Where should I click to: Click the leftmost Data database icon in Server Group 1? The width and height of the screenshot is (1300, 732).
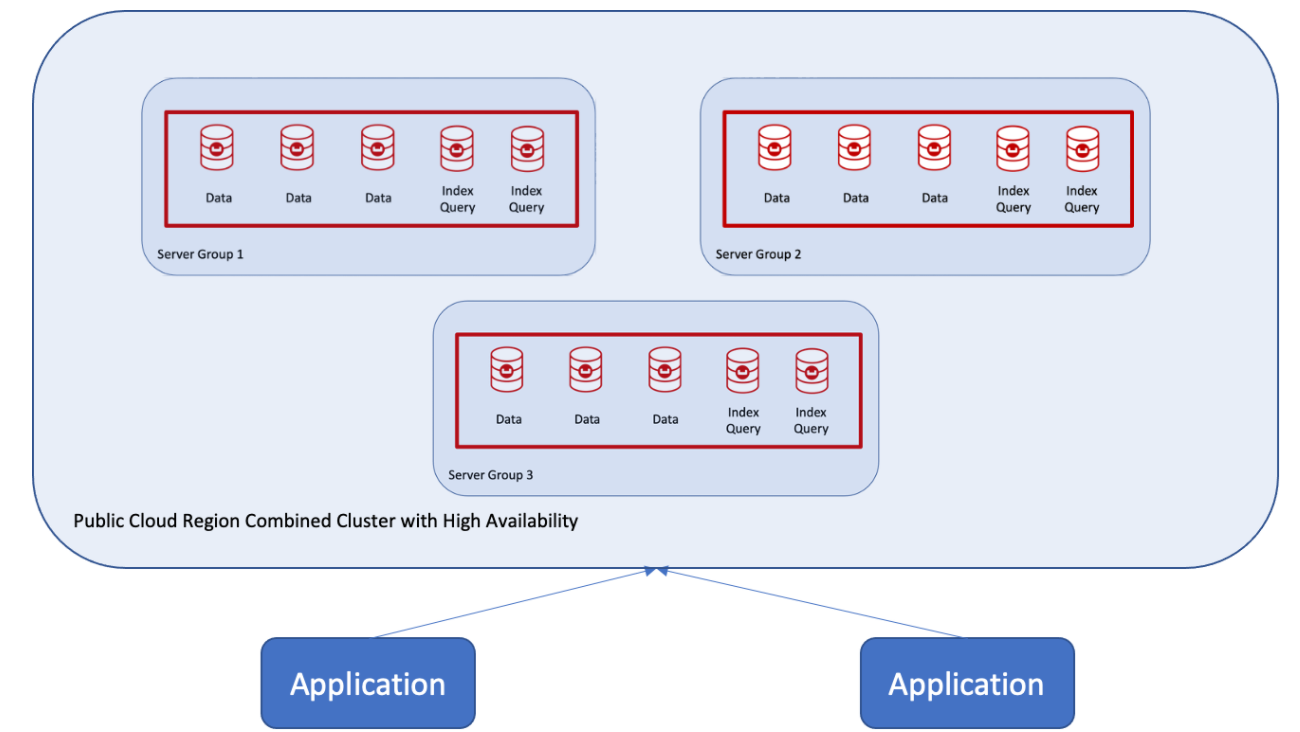(217, 148)
